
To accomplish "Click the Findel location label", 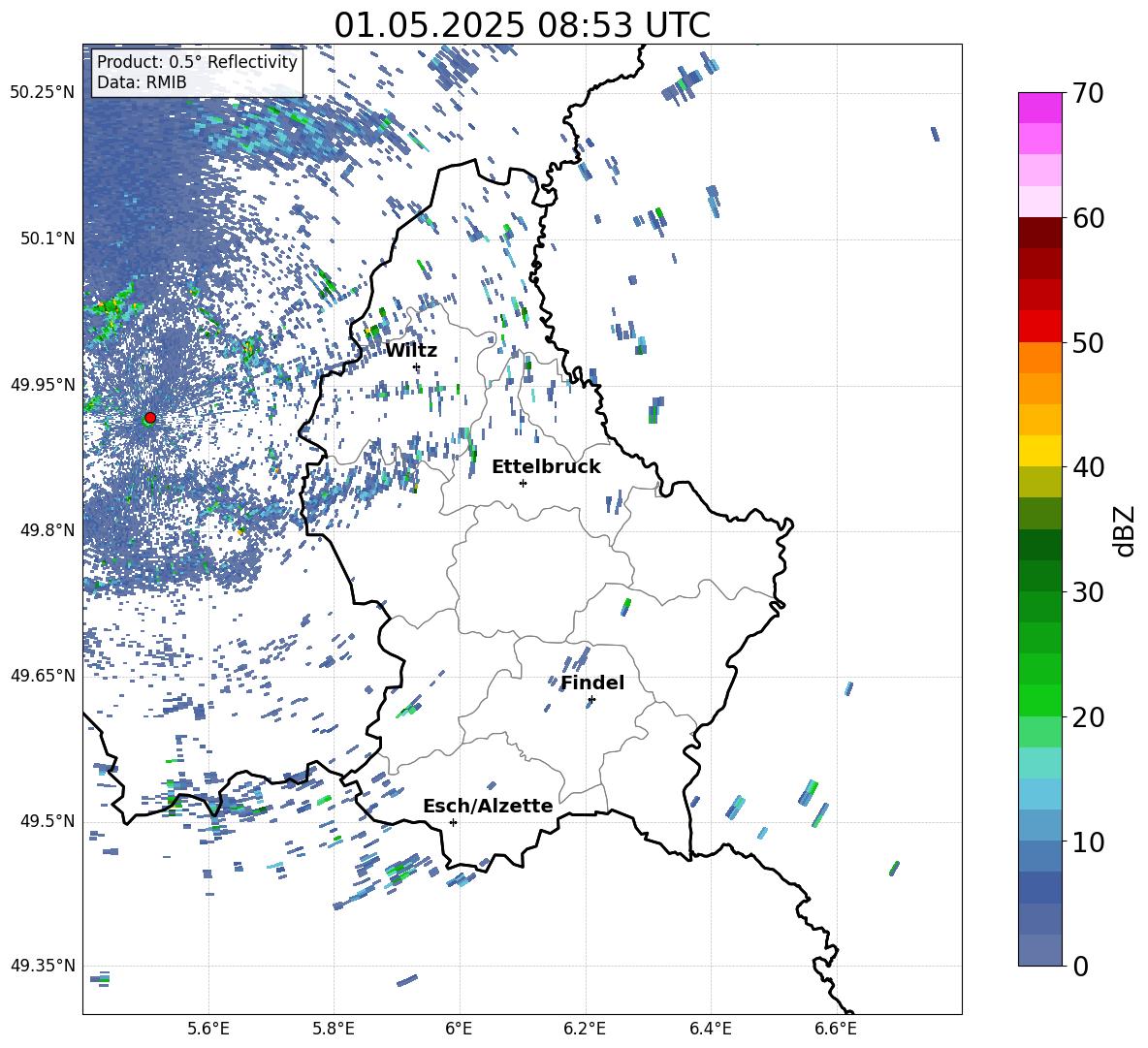I will coord(592,683).
